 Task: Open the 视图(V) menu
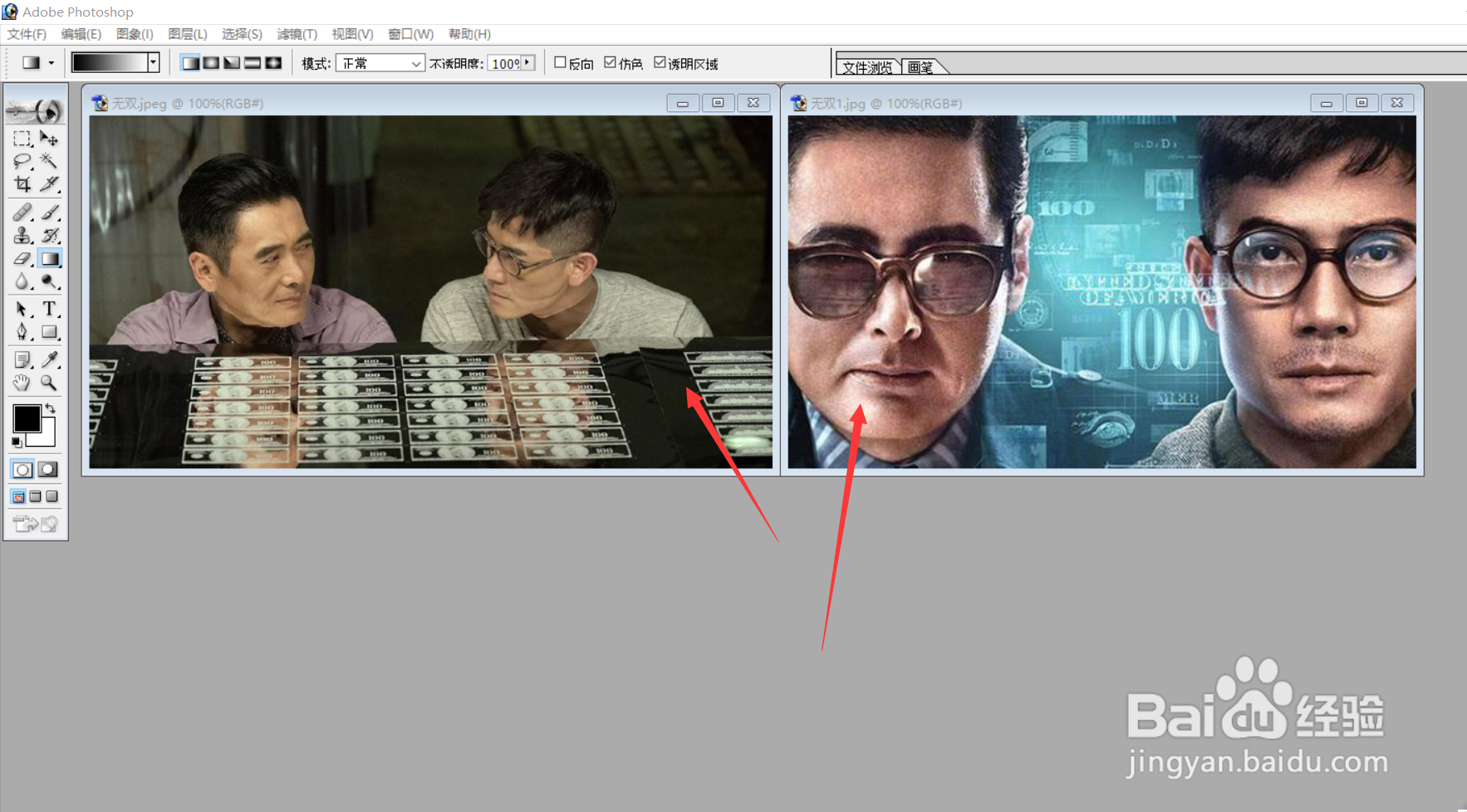(352, 34)
